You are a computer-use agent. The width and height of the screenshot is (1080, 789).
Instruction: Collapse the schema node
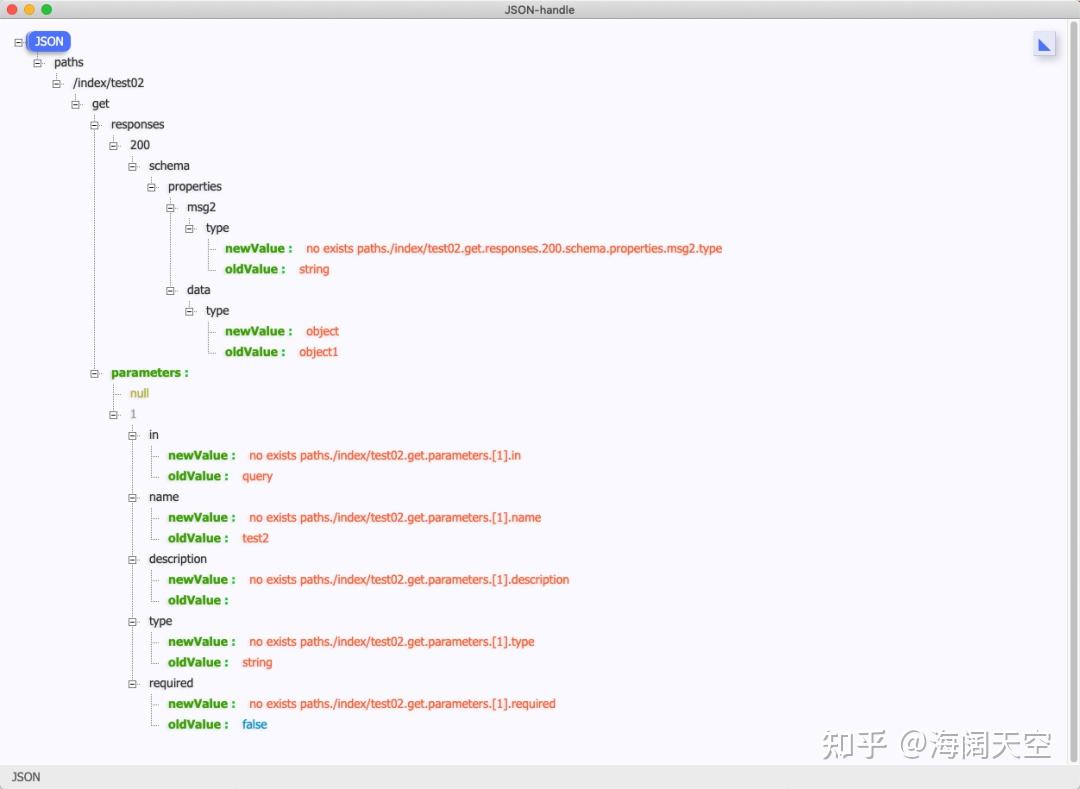pos(132,166)
